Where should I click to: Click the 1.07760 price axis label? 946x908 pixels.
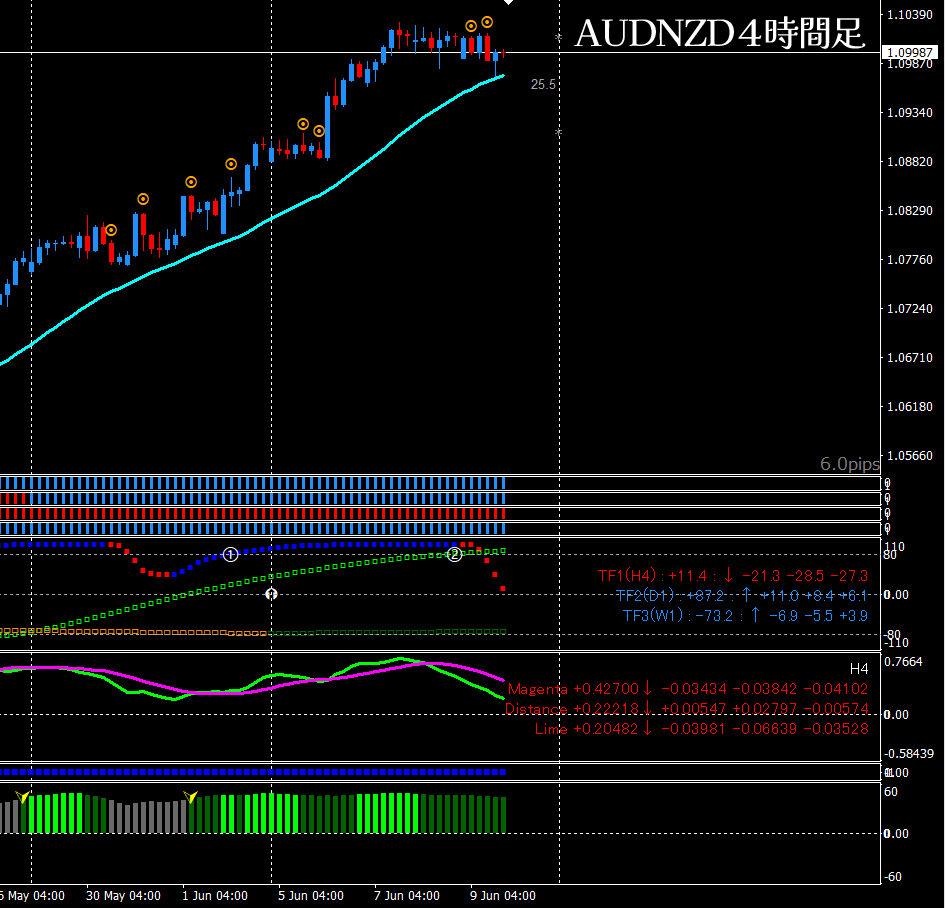910,259
